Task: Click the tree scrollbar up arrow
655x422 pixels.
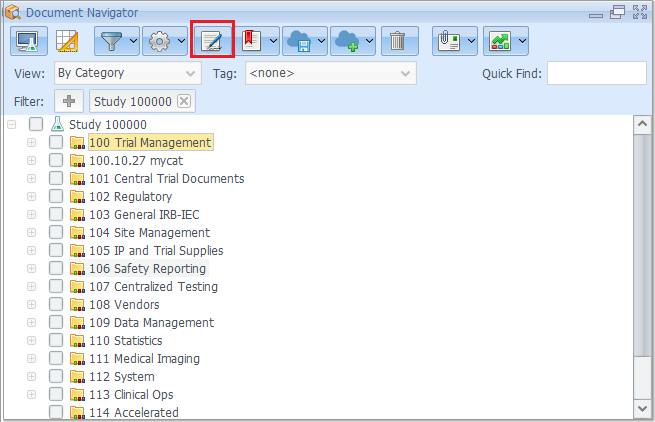Action: [642, 125]
